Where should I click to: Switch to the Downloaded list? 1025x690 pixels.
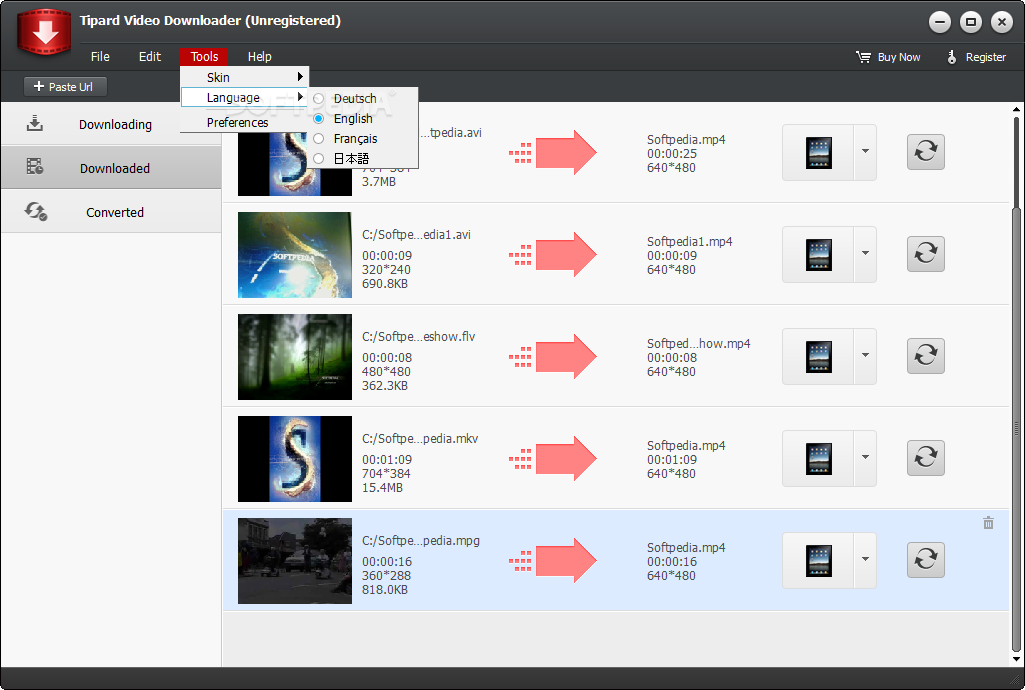tap(111, 168)
